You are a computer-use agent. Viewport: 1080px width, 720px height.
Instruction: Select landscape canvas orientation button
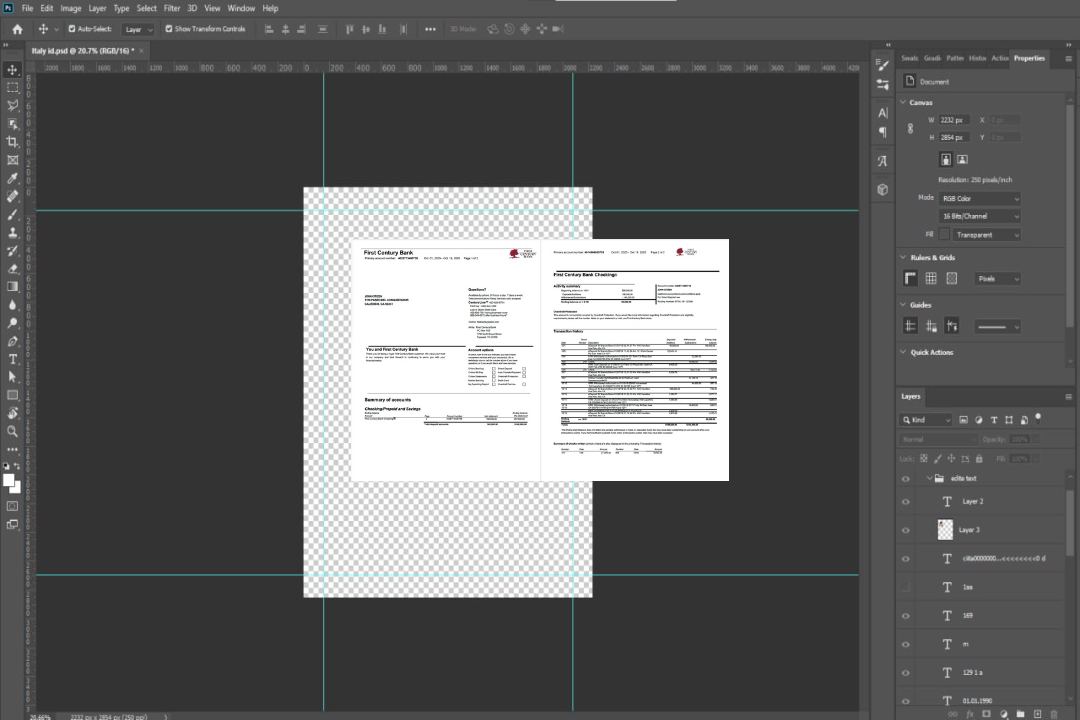(962, 159)
